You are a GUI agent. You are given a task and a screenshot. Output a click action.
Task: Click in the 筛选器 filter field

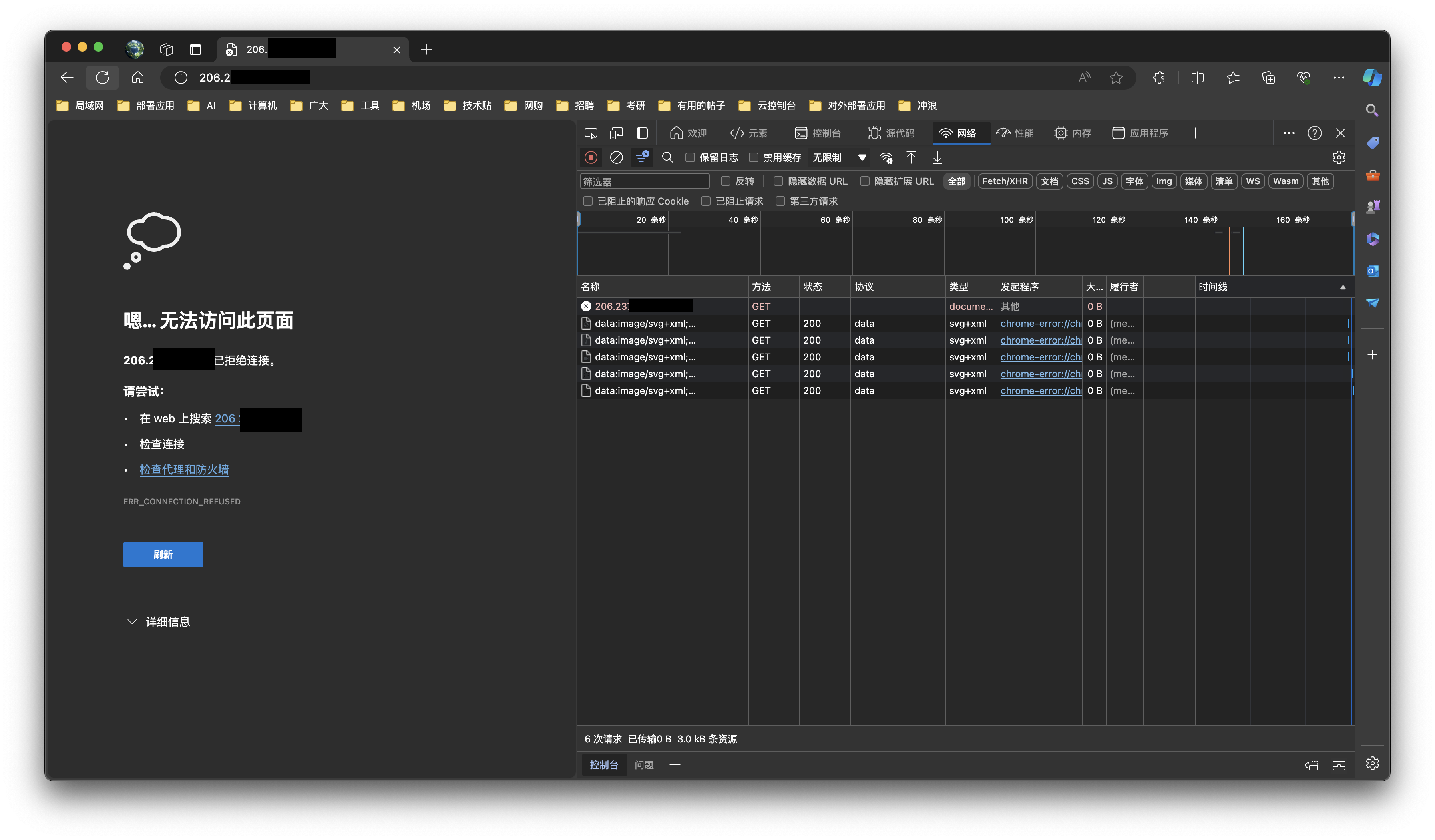645,181
